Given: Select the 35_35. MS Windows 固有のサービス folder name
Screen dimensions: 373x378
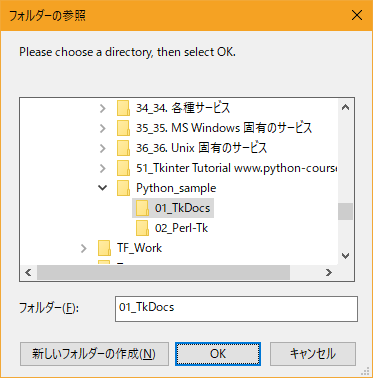Looking at the screenshot, I should point(224,128).
